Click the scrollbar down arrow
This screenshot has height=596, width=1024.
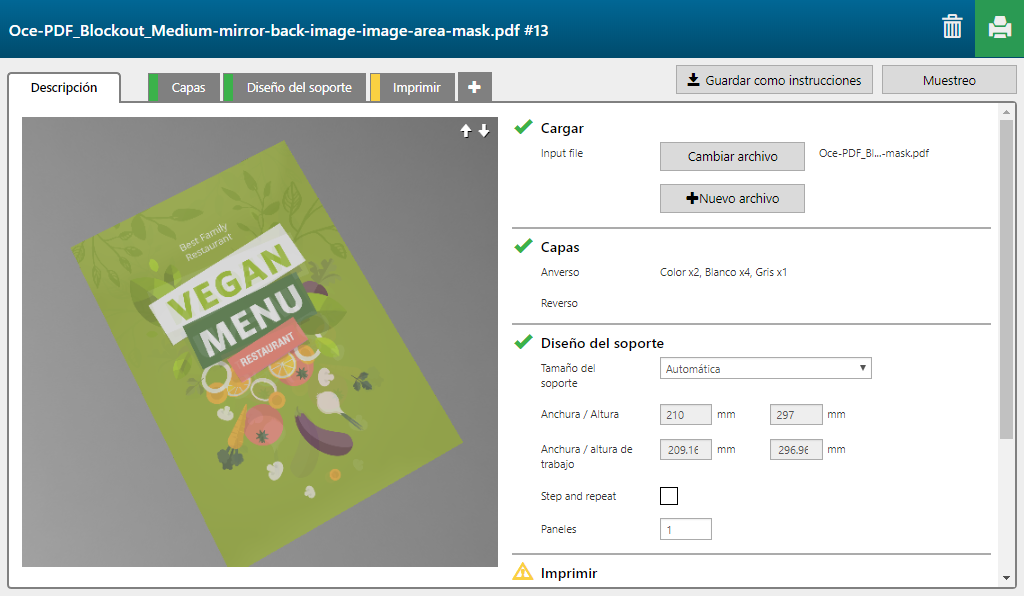pos(1006,578)
